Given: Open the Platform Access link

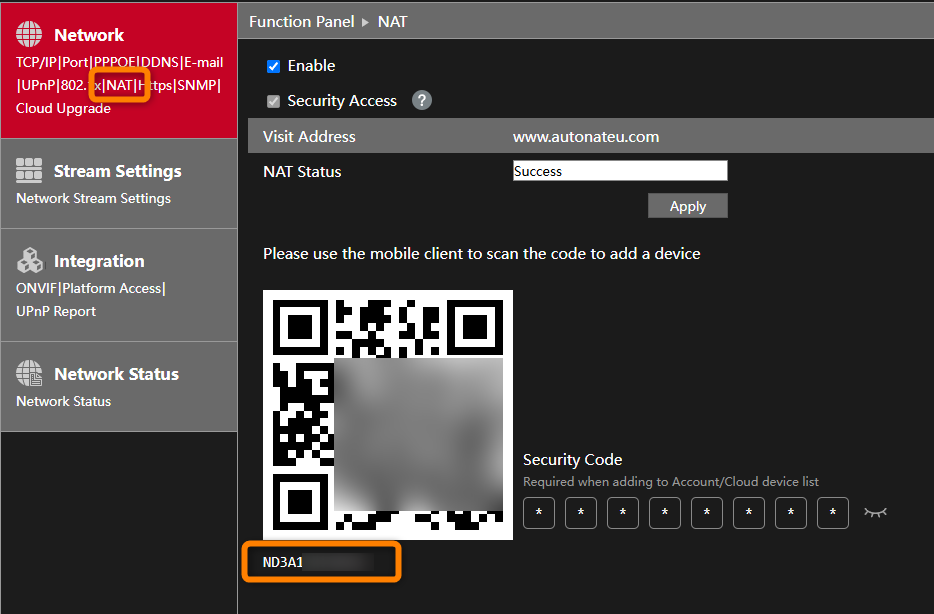Looking at the screenshot, I should (112, 288).
